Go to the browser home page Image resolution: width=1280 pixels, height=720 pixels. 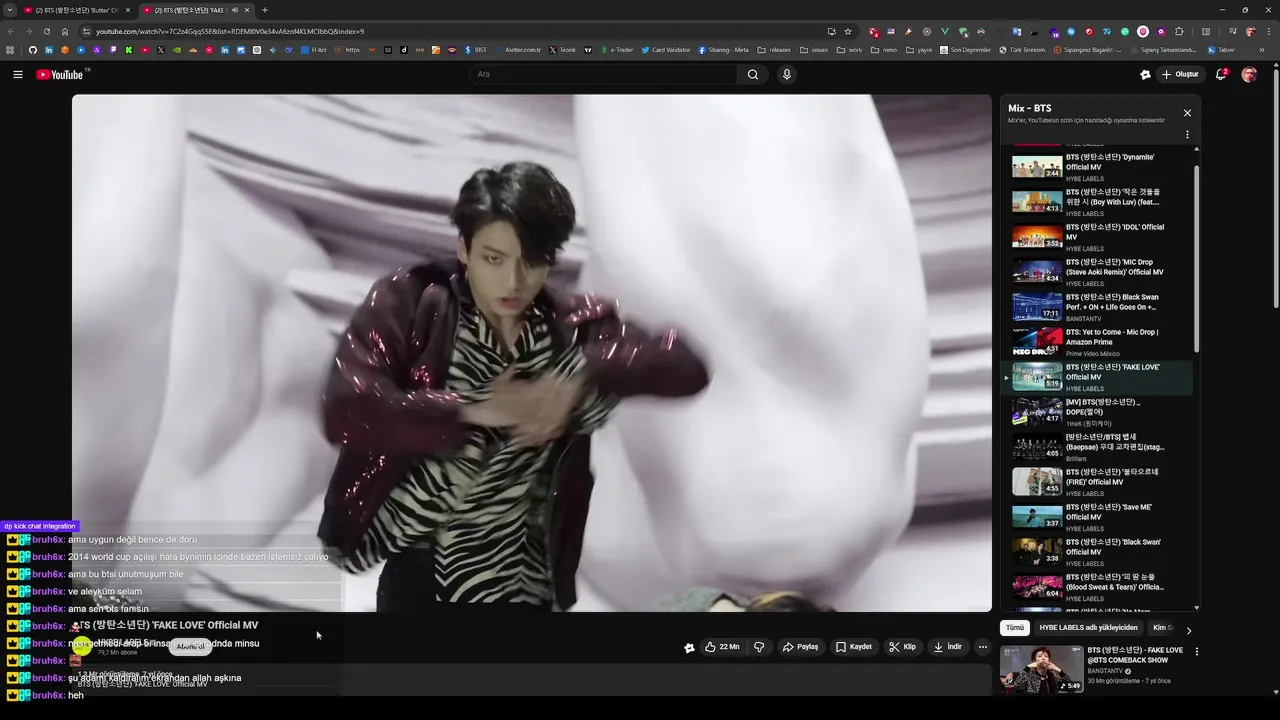coord(65,31)
